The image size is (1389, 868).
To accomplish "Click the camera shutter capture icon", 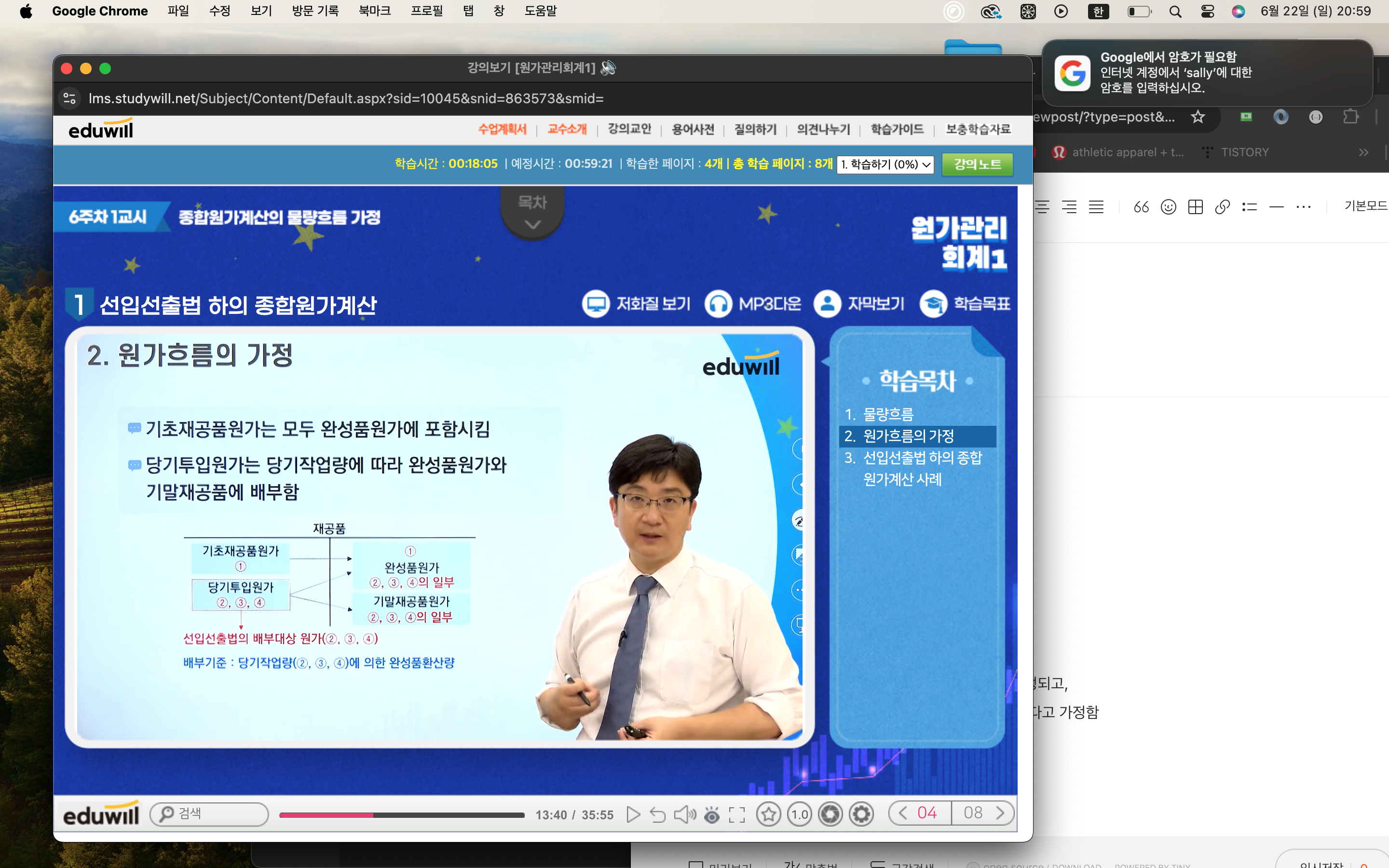I will click(830, 814).
